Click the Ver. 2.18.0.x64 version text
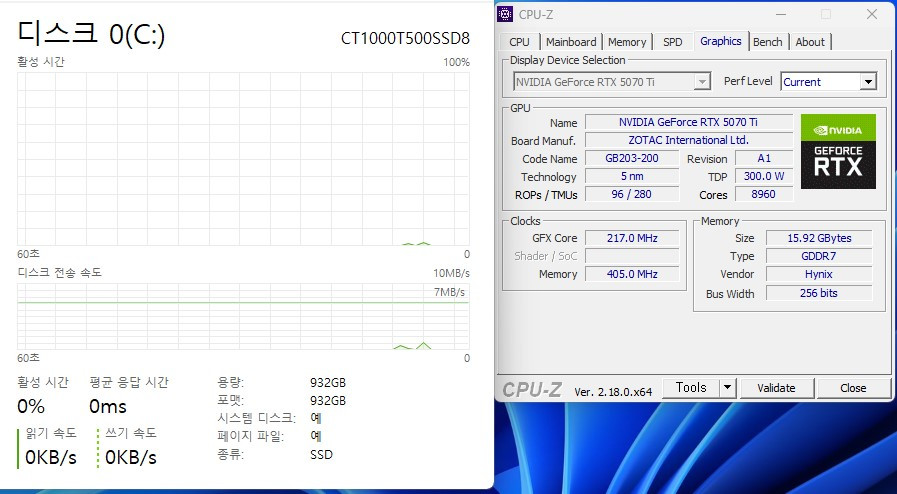Image resolution: width=897 pixels, height=494 pixels. (613, 392)
